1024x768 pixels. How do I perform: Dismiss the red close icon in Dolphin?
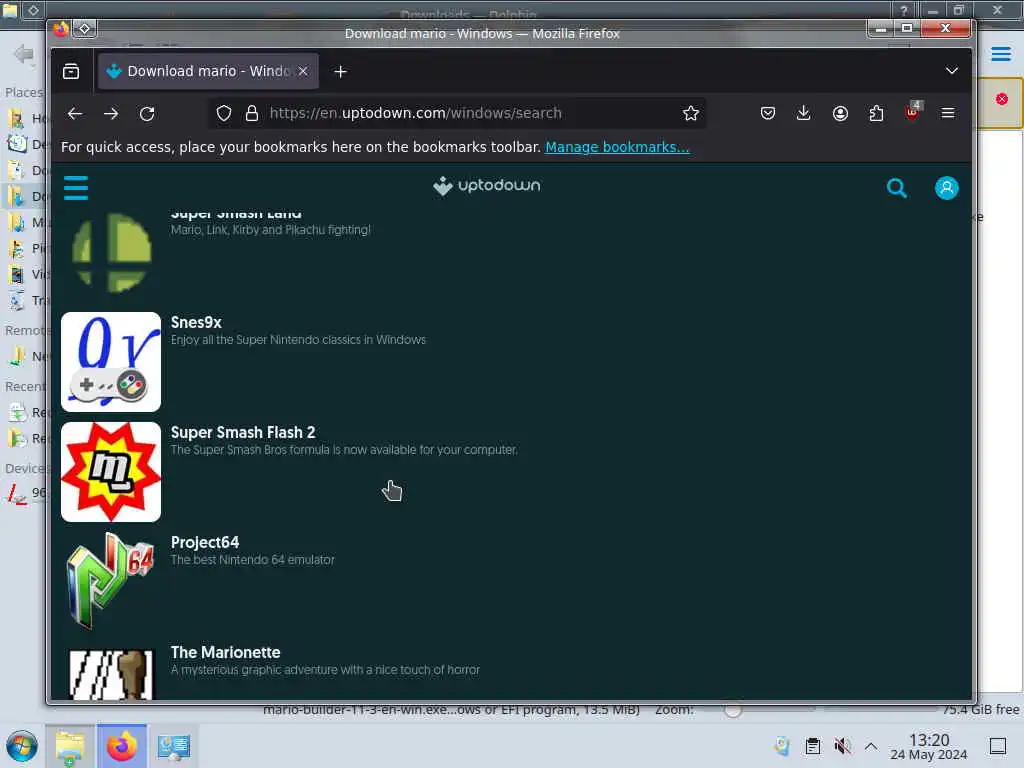coord(1002,99)
